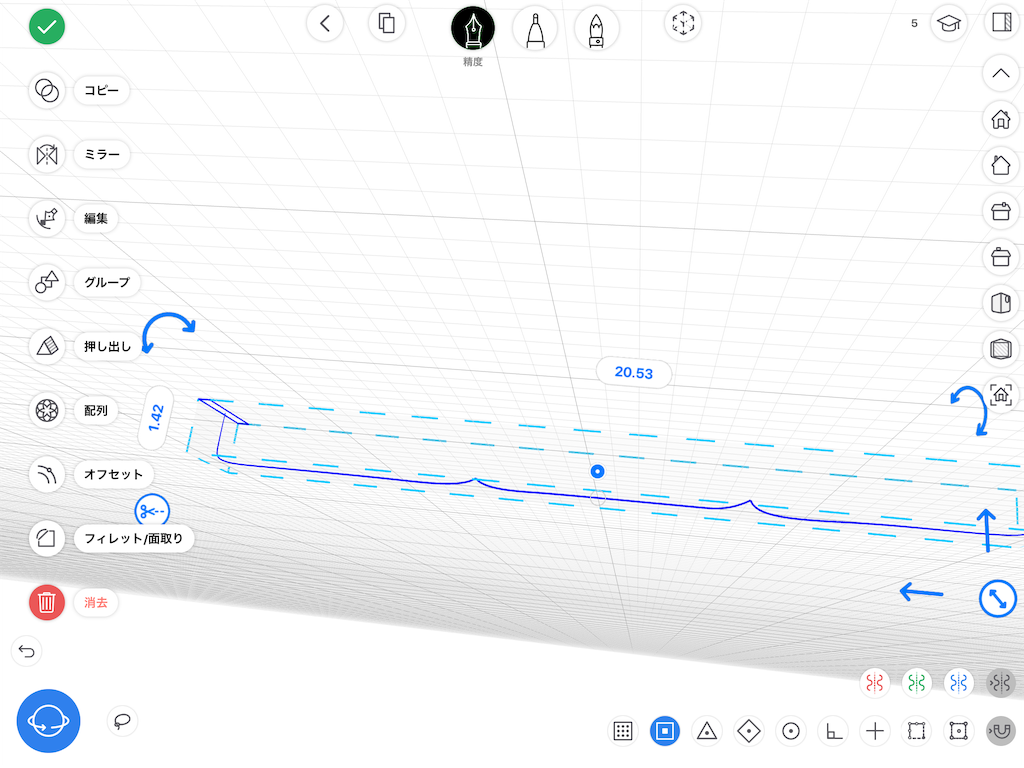Screen dimensions: 1024x768
Task: Toggle the perpendicular angle snap icon
Action: [x=833, y=731]
